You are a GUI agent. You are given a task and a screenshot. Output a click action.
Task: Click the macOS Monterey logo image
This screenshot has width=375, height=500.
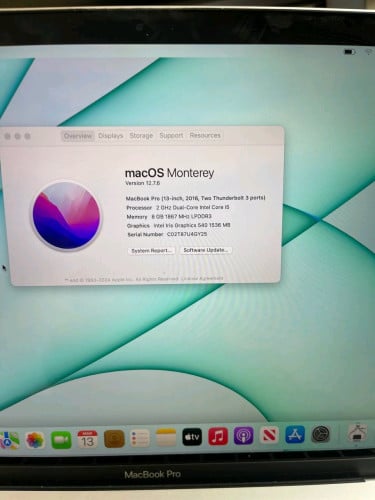click(66, 216)
